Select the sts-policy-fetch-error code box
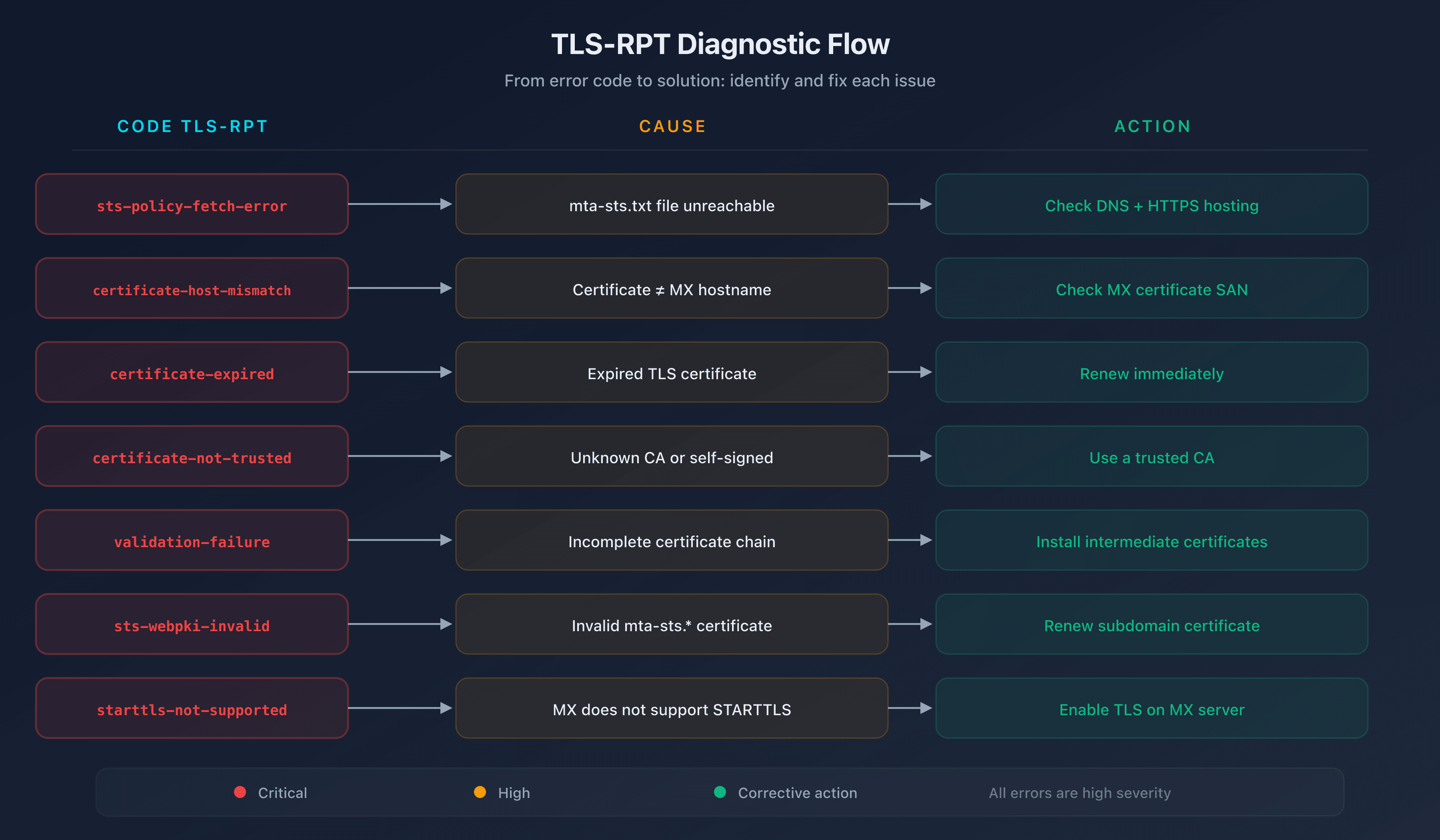Screen dimensions: 1440x840 click(x=192, y=204)
